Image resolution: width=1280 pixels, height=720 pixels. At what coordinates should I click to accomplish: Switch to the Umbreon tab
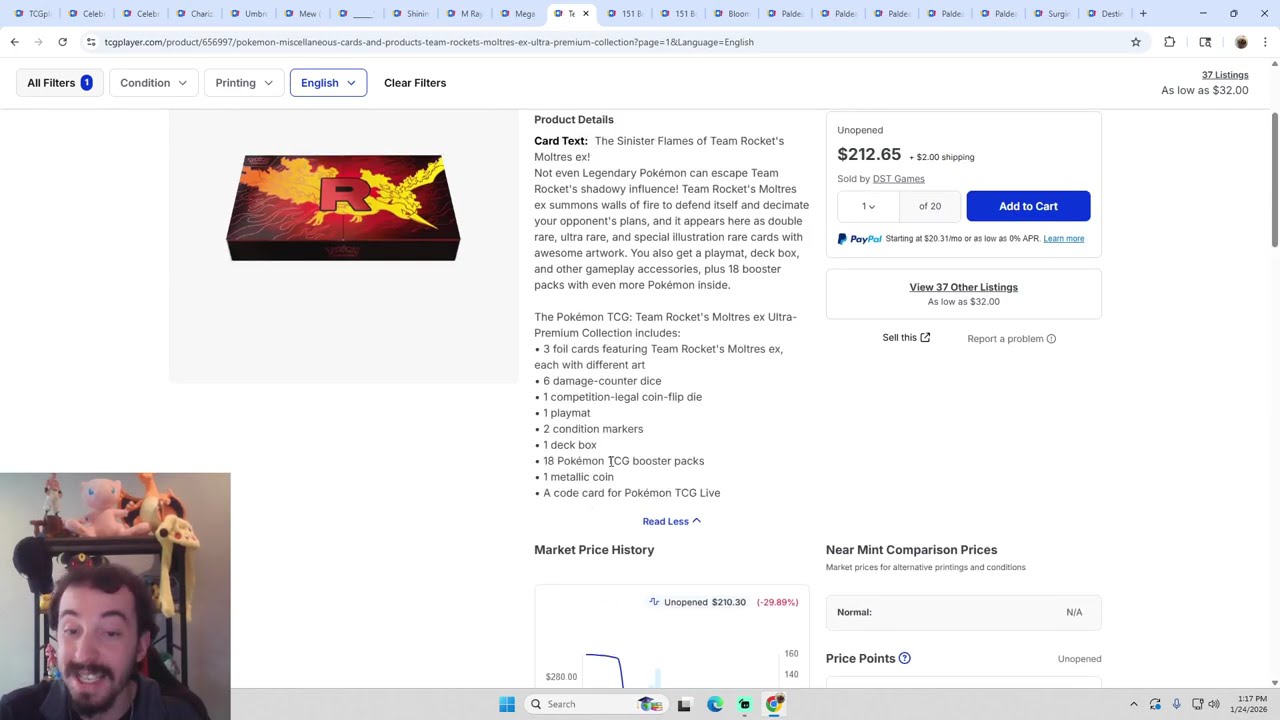(247, 14)
